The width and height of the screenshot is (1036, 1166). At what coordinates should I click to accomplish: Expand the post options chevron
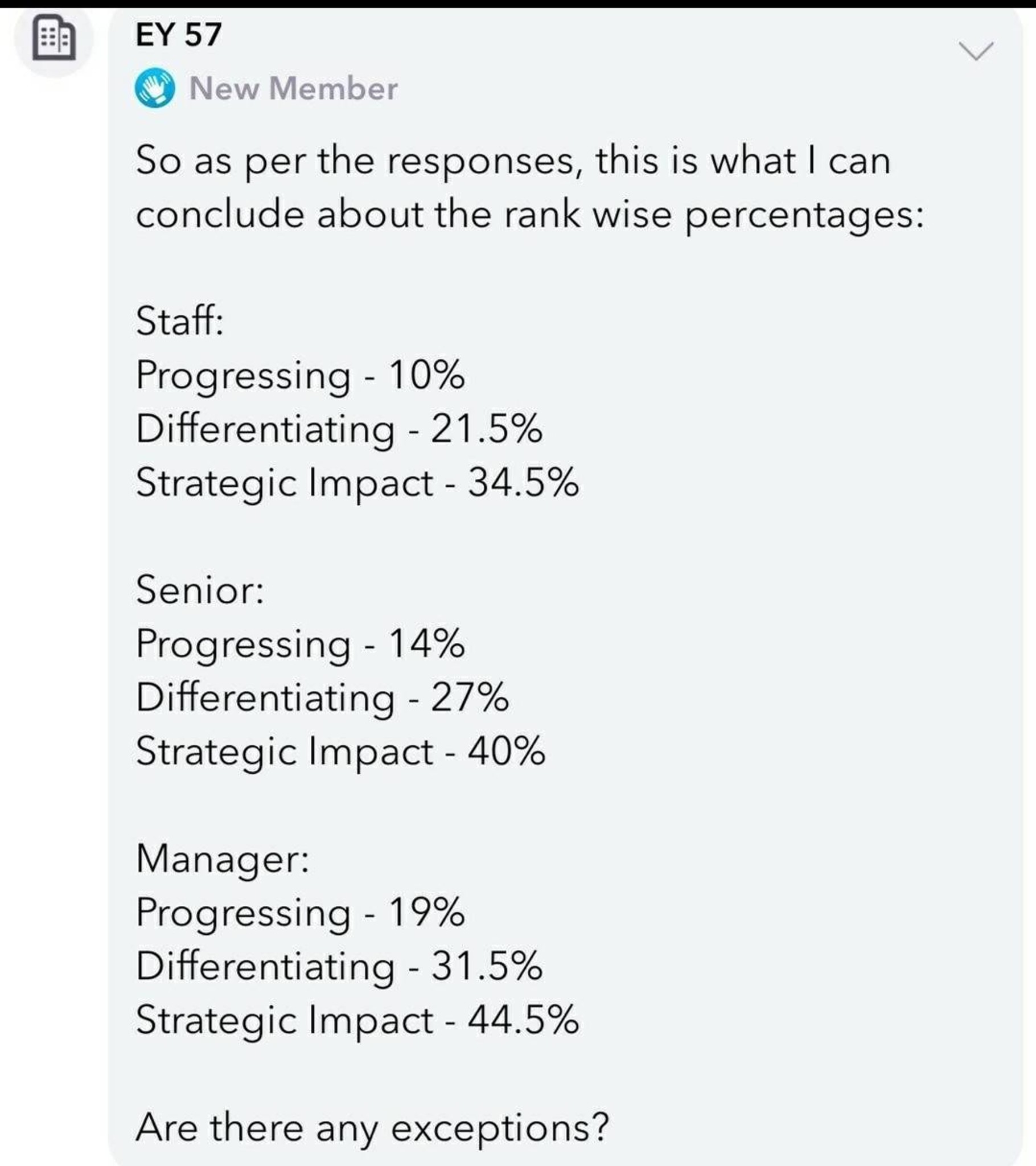pyautogui.click(x=976, y=51)
